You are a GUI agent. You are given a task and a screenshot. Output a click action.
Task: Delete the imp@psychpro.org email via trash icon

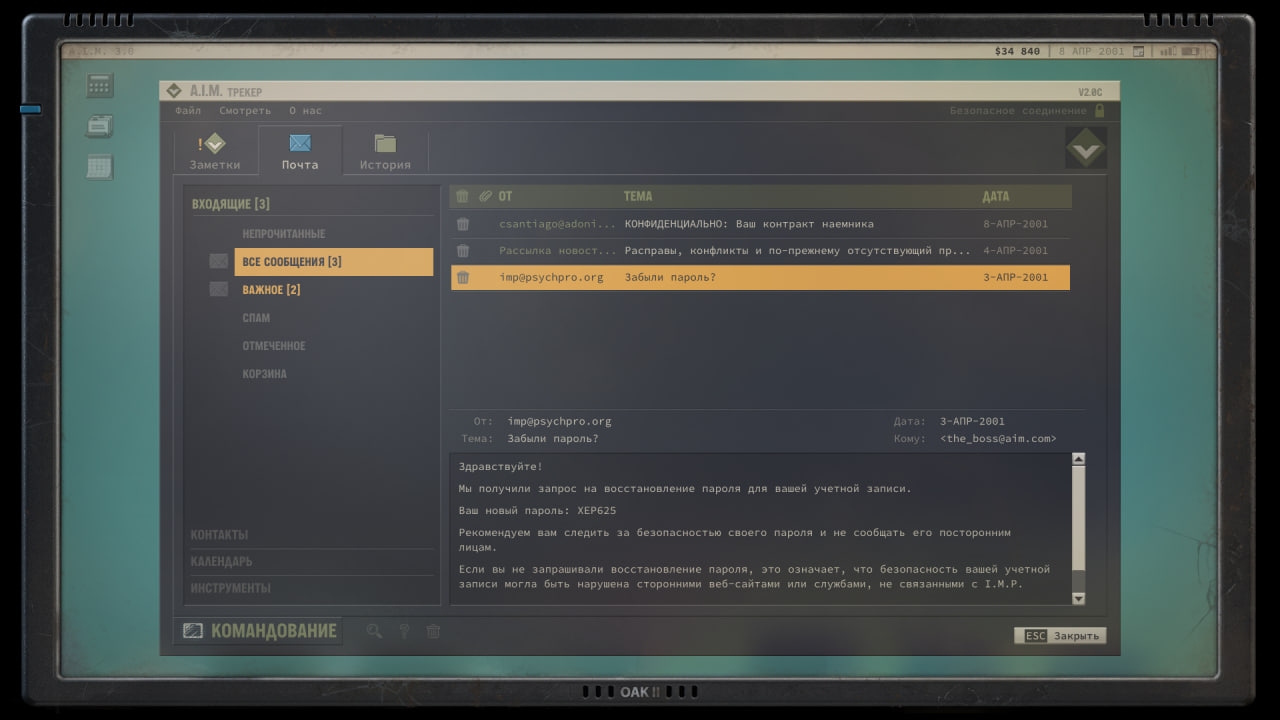click(463, 278)
